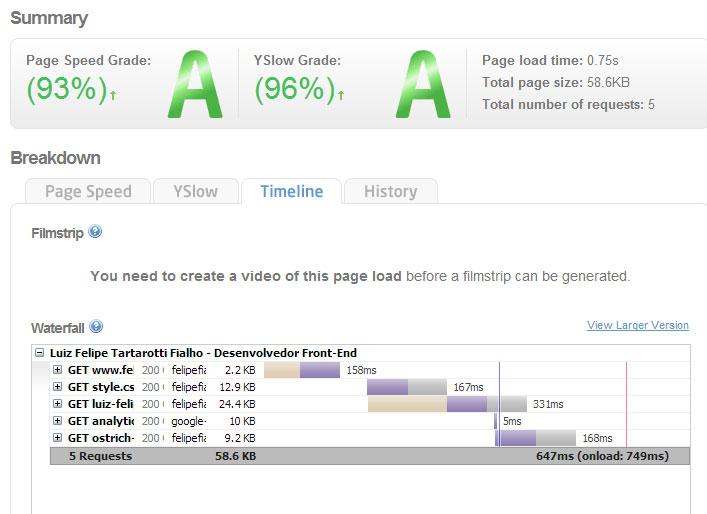
Task: Expand the GET style.cs request row
Action: point(57,387)
